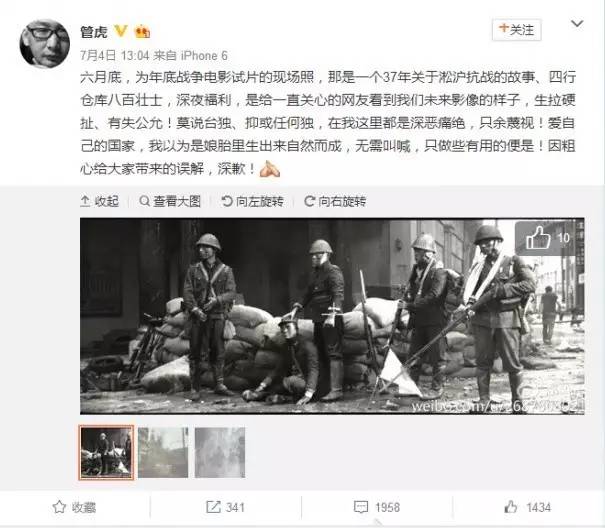The image size is (605, 528).
Task: Like the photo using thumbs-up overlay
Action: click(548, 238)
